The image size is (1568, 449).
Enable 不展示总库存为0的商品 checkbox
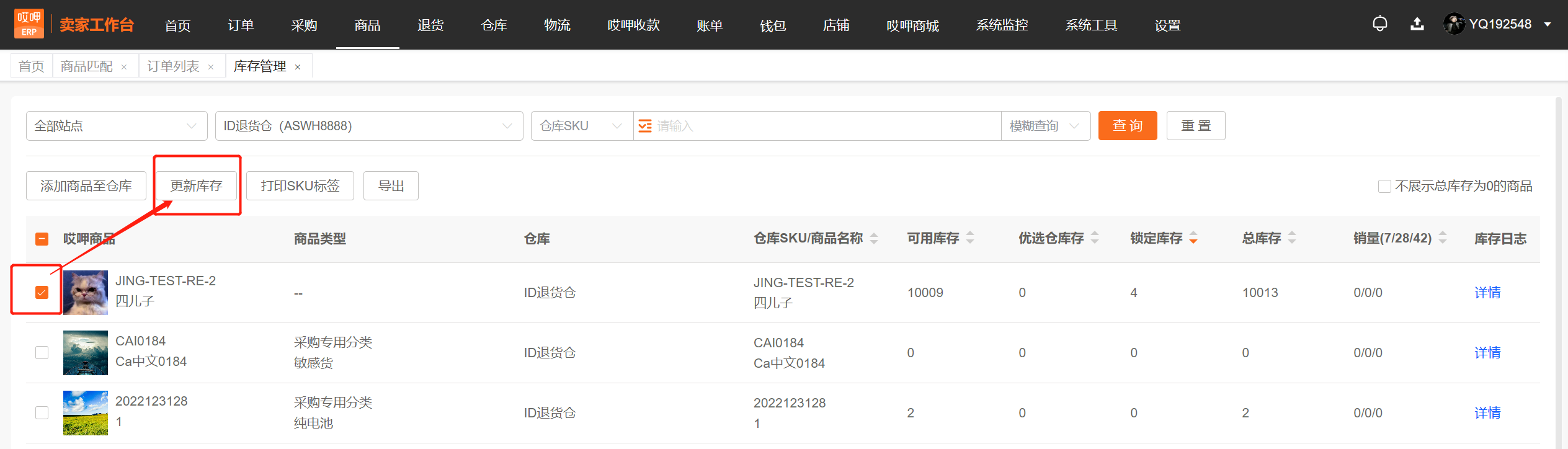[x=1384, y=186]
